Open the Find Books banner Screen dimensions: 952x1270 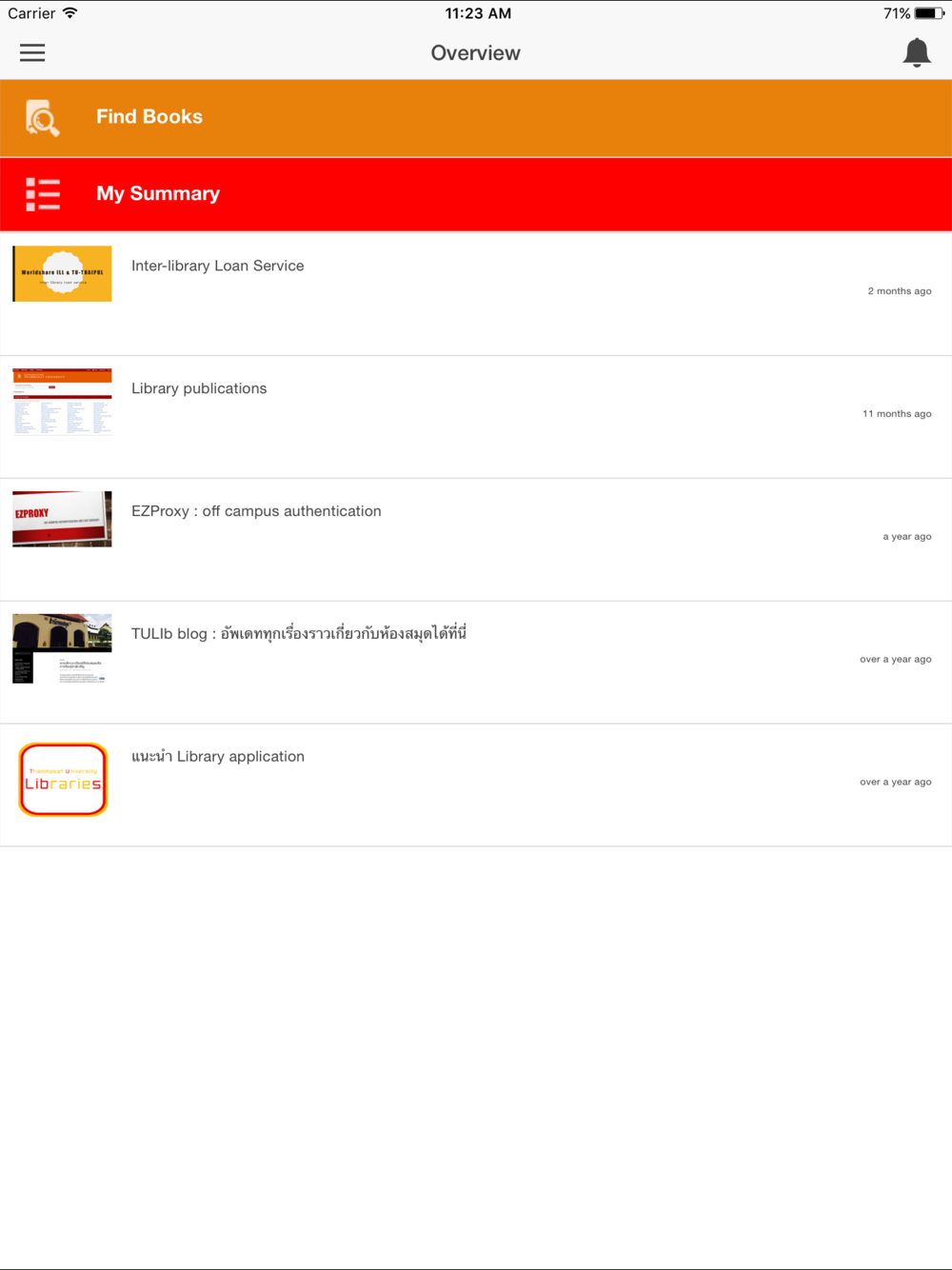coord(476,118)
